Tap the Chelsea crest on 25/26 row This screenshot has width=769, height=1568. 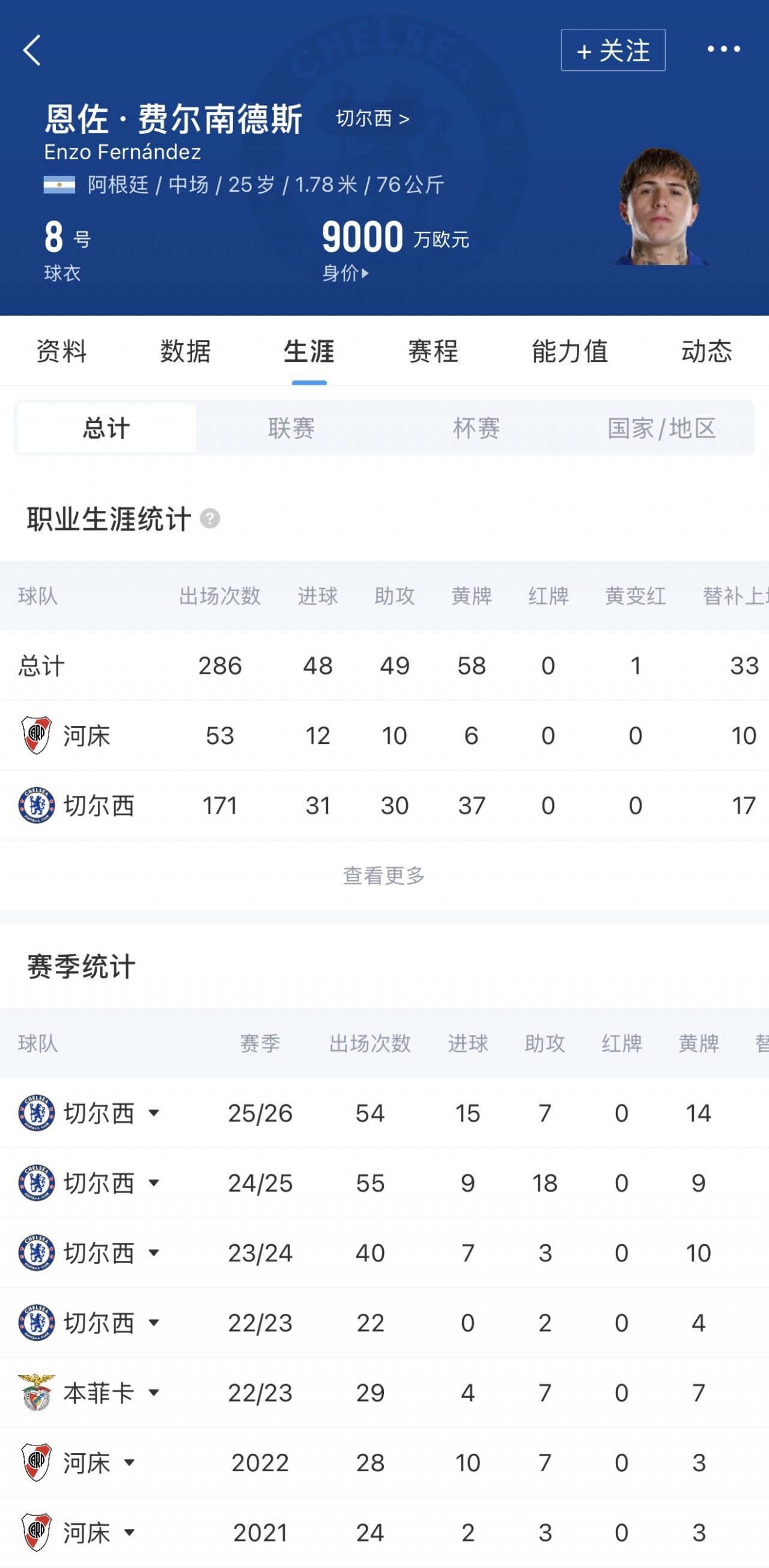[37, 1112]
